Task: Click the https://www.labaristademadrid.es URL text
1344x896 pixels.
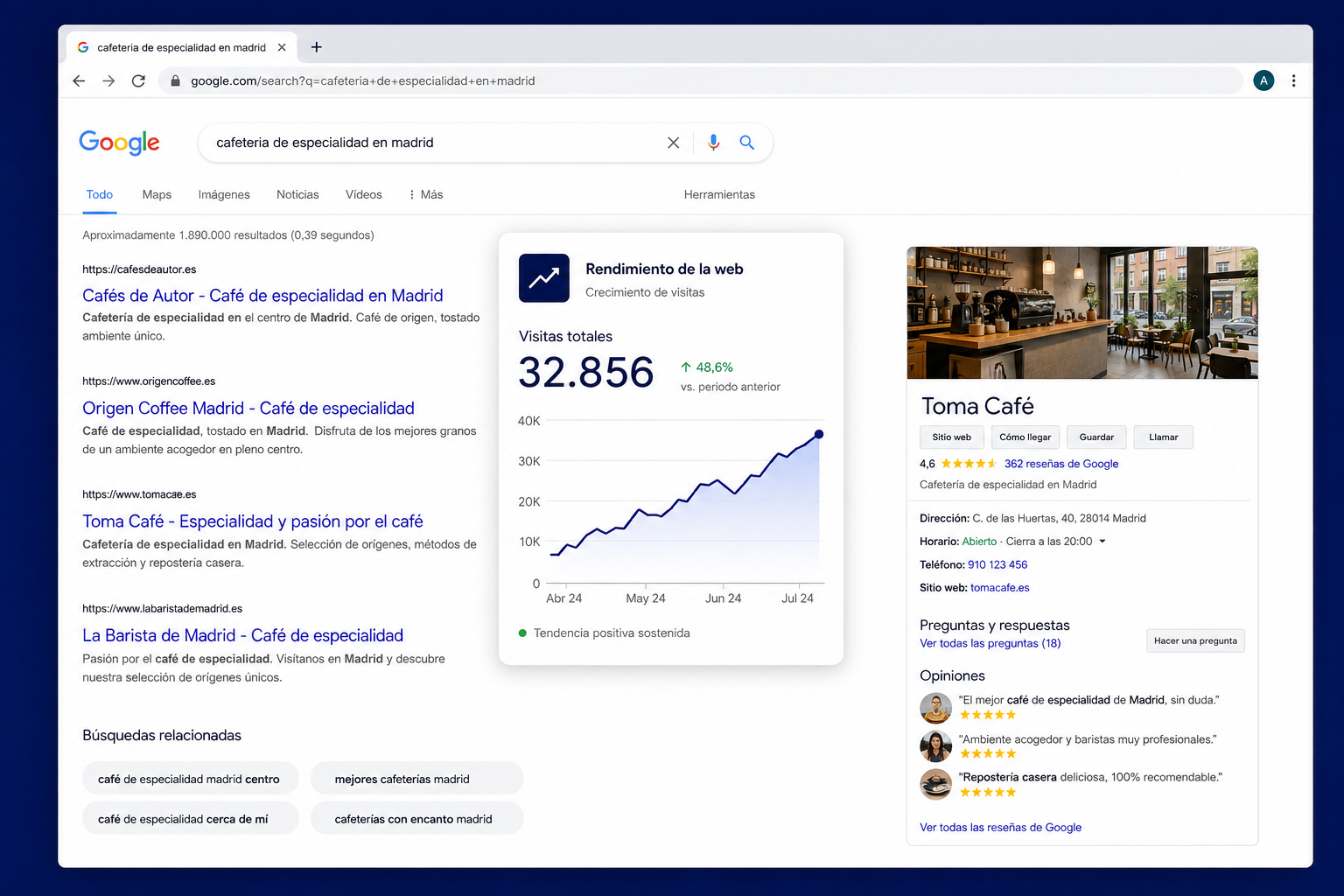Action: 162,609
